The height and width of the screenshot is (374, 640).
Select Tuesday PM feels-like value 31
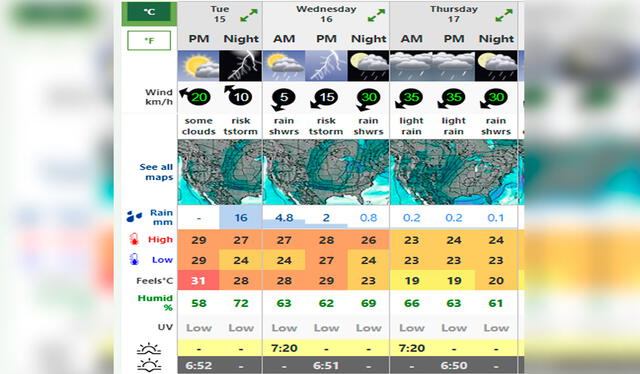click(x=199, y=280)
